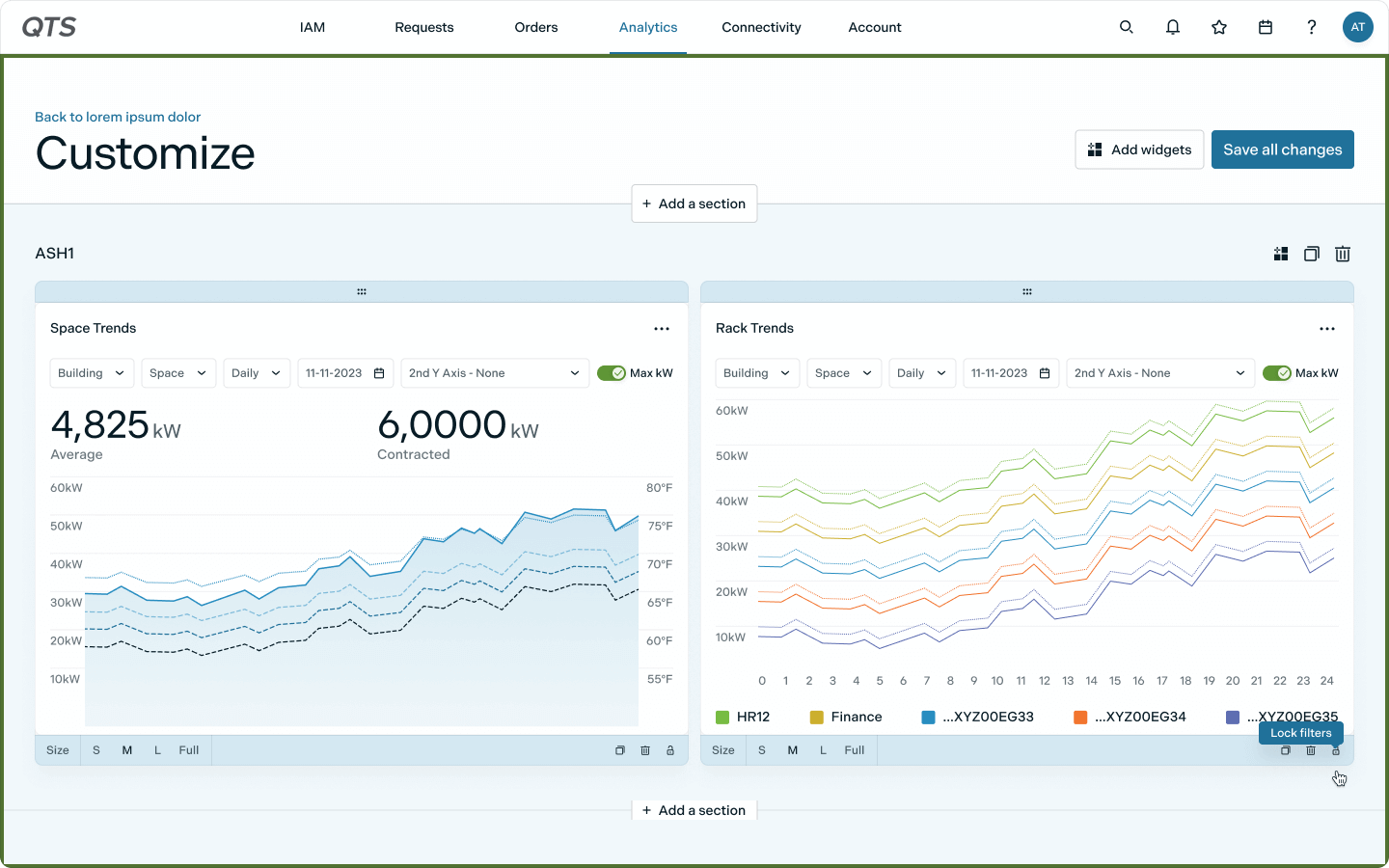Switch to the Orders tab
The image size is (1389, 868).
pyautogui.click(x=535, y=27)
